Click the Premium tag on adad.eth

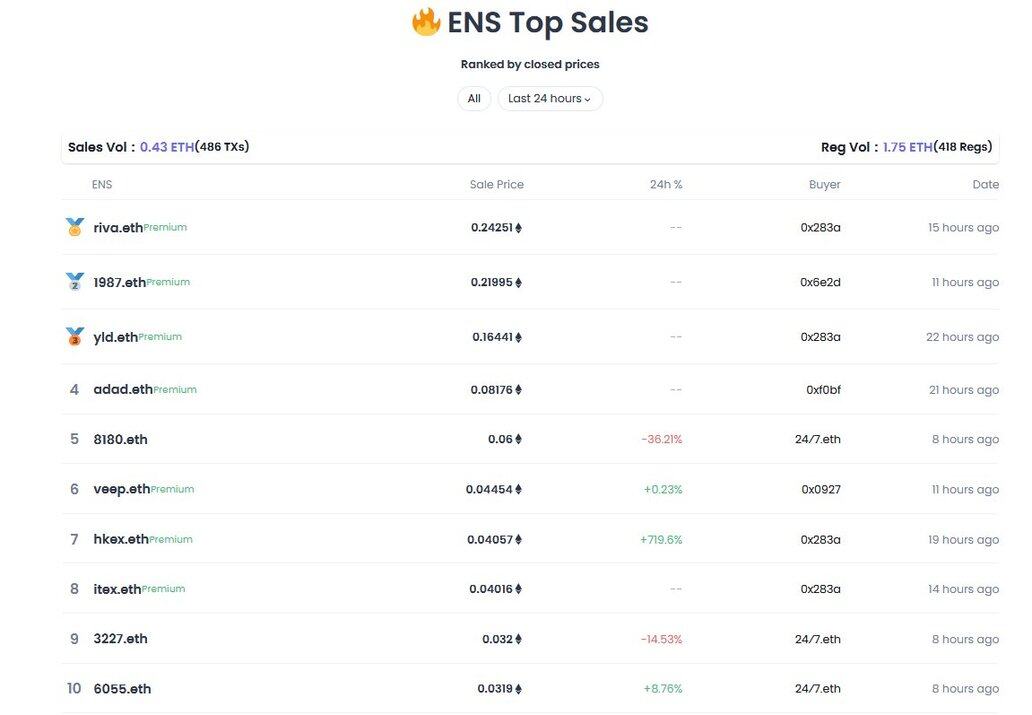(175, 390)
